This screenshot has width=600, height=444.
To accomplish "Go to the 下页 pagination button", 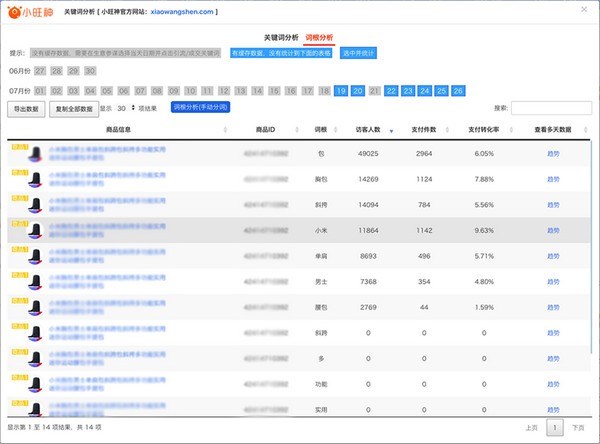I will pos(578,427).
